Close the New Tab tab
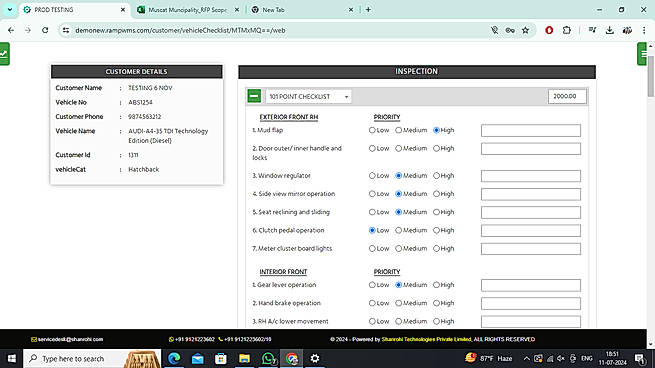The height and width of the screenshot is (368, 655). coord(351,10)
